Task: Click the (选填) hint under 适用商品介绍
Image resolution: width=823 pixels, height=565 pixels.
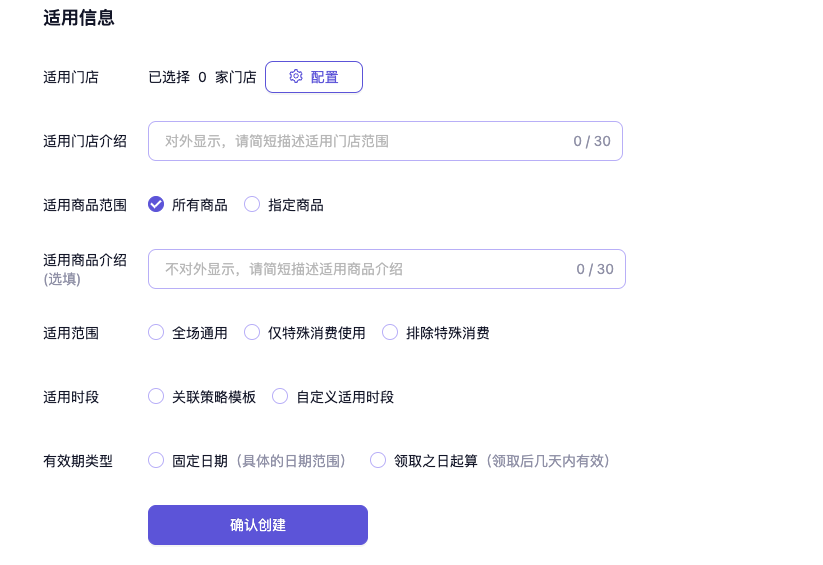Action: tap(62, 279)
